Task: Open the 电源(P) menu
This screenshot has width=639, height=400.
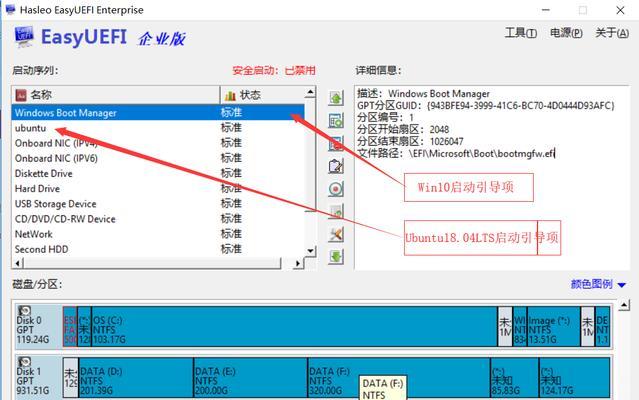Action: [x=566, y=33]
